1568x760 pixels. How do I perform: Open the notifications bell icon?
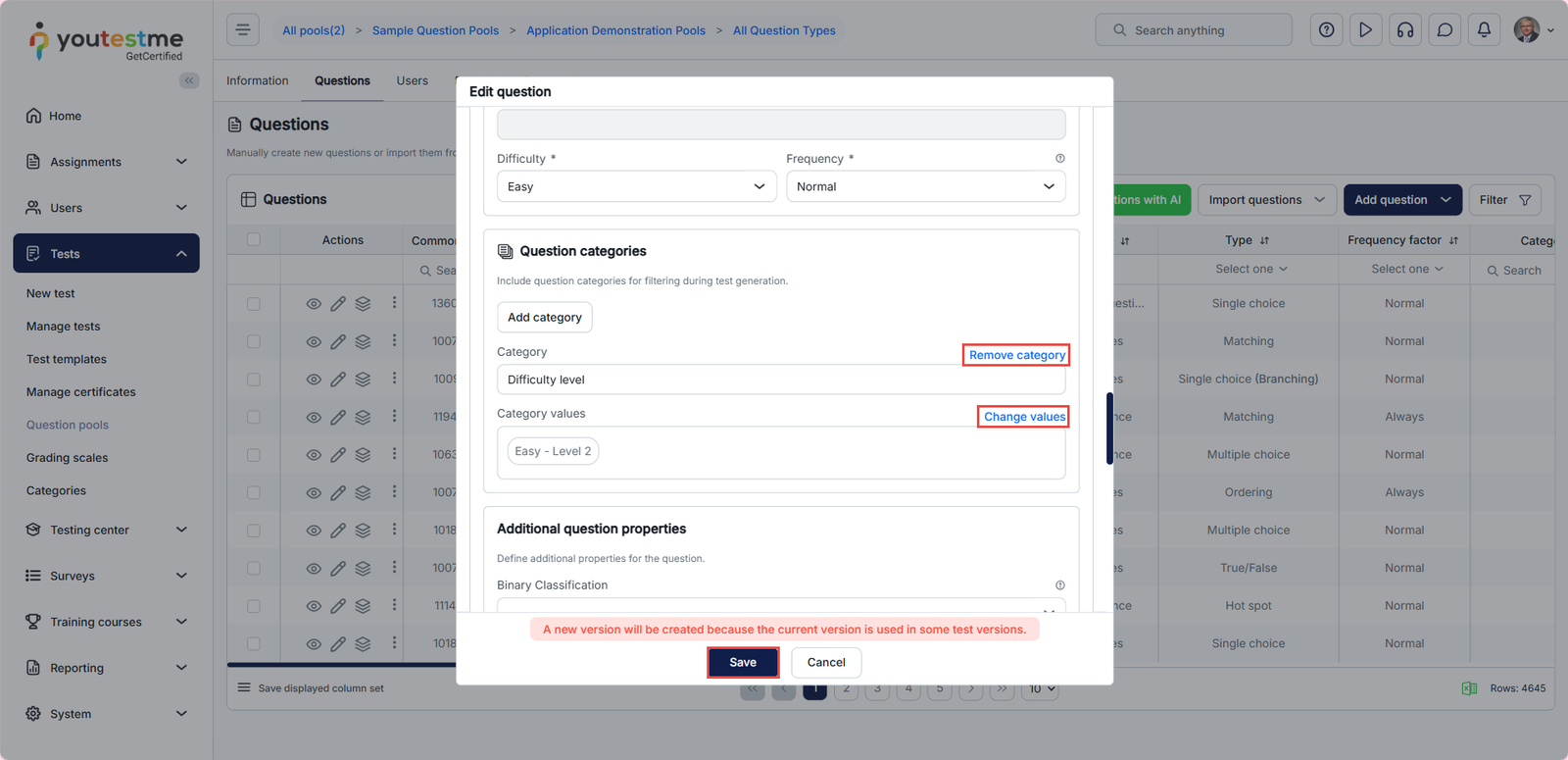[1484, 30]
